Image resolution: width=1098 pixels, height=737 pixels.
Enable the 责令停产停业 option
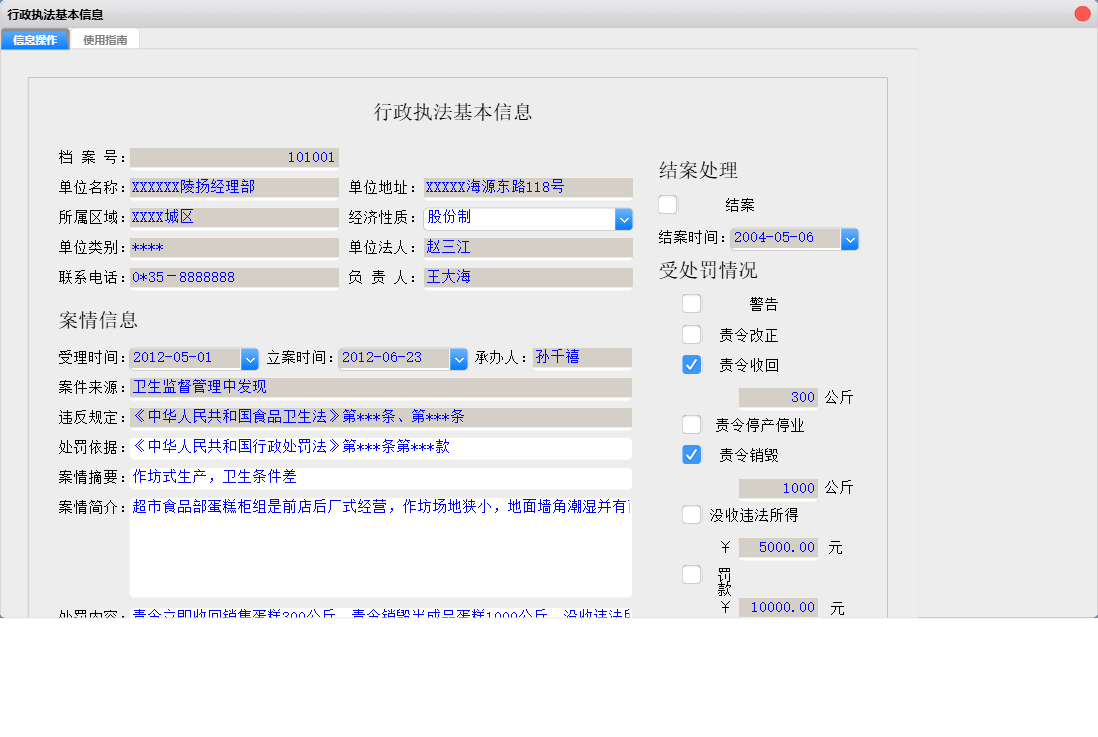691,424
